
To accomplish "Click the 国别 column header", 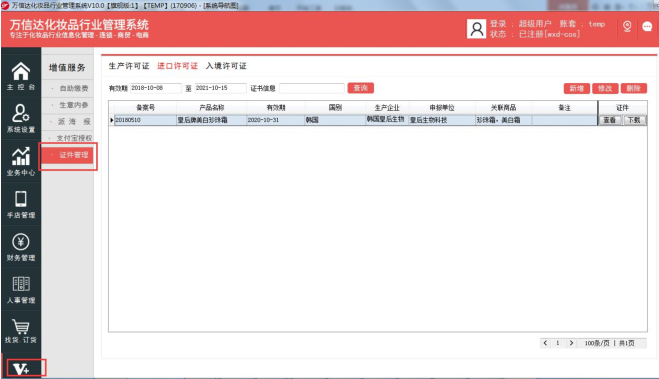I will pos(335,108).
